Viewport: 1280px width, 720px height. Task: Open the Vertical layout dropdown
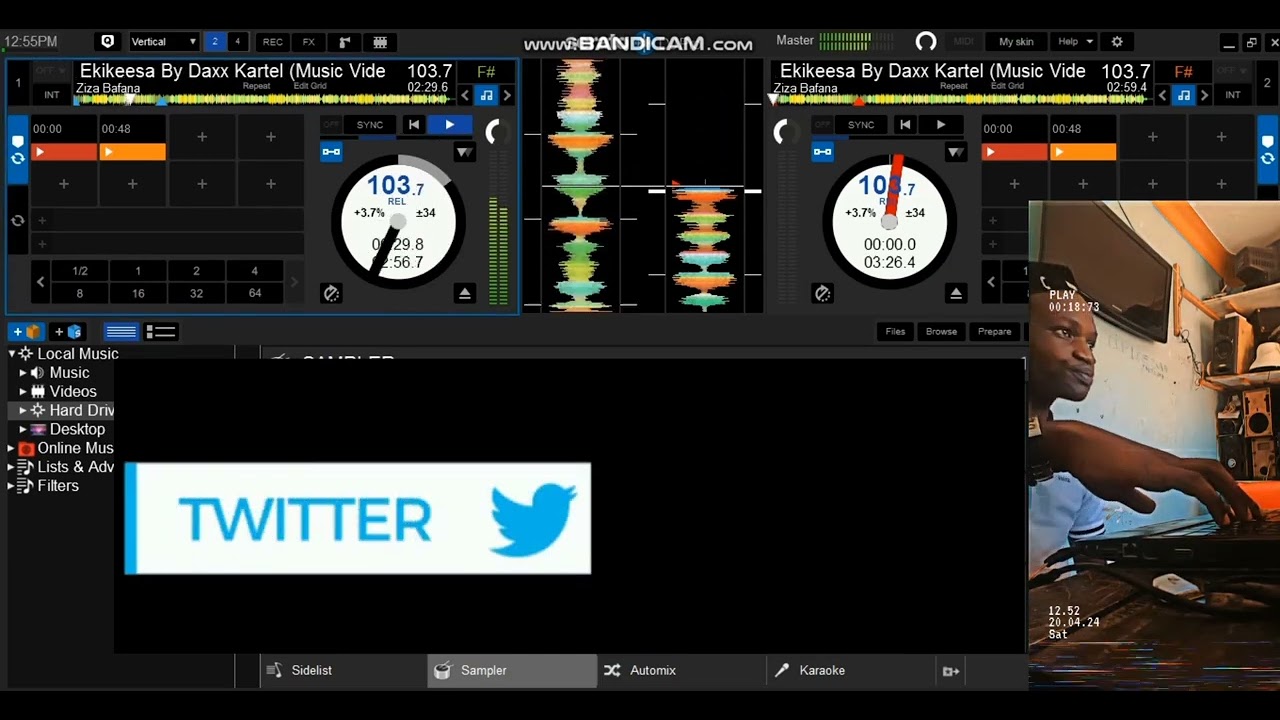click(164, 42)
